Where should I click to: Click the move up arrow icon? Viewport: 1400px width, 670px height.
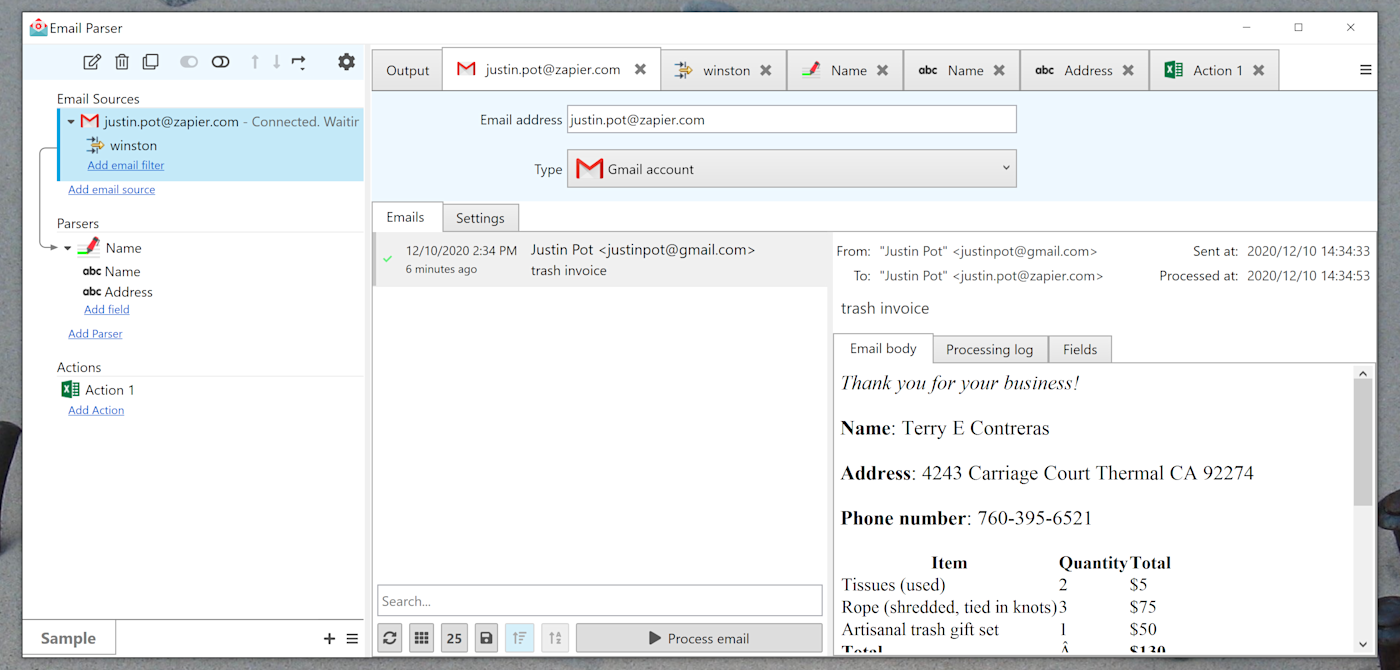(255, 62)
